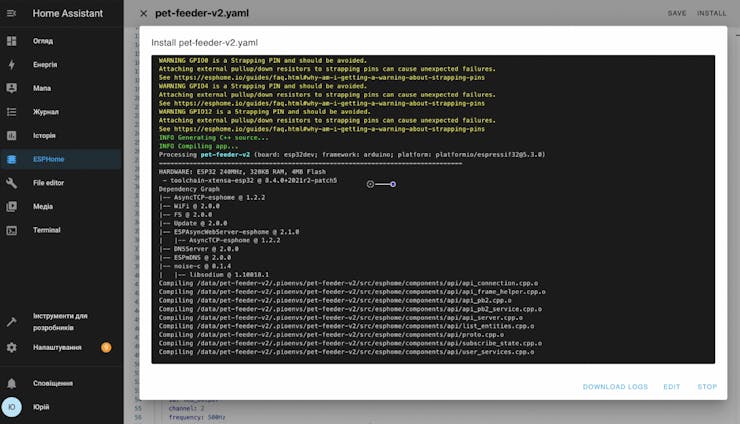This screenshot has height=424, width=740.
Task: Stop the install with the Stop button
Action: 707,387
